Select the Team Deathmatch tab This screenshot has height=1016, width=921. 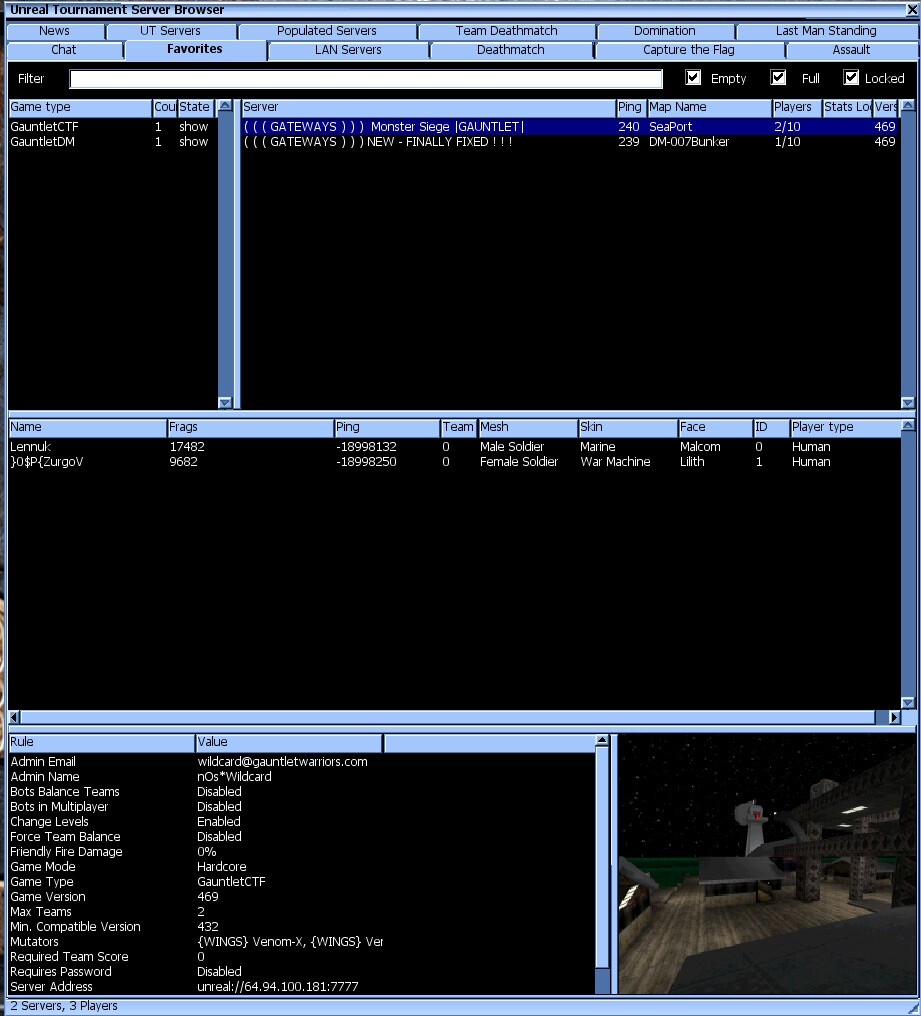506,30
